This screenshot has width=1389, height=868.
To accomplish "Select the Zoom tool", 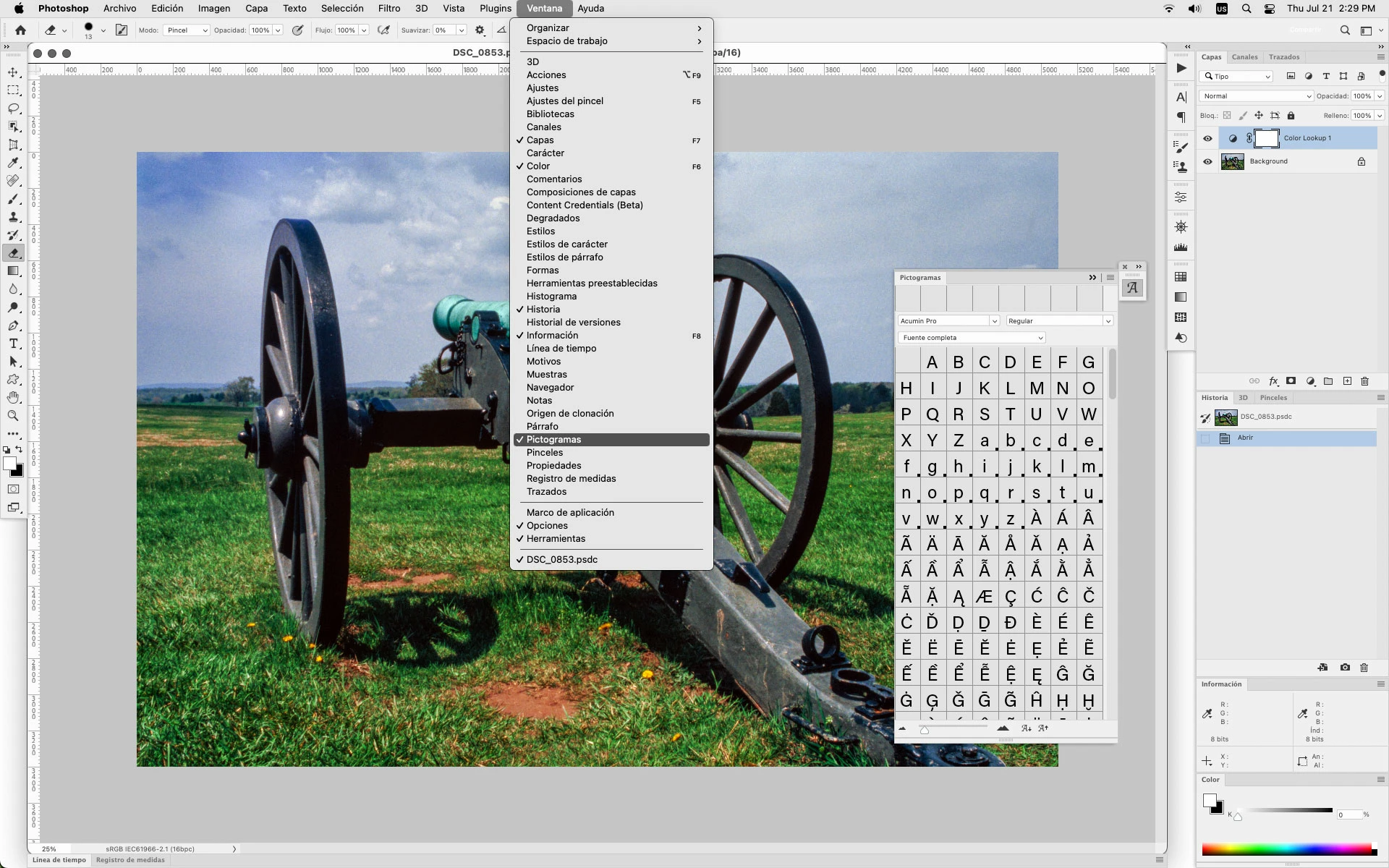I will pos(13,416).
